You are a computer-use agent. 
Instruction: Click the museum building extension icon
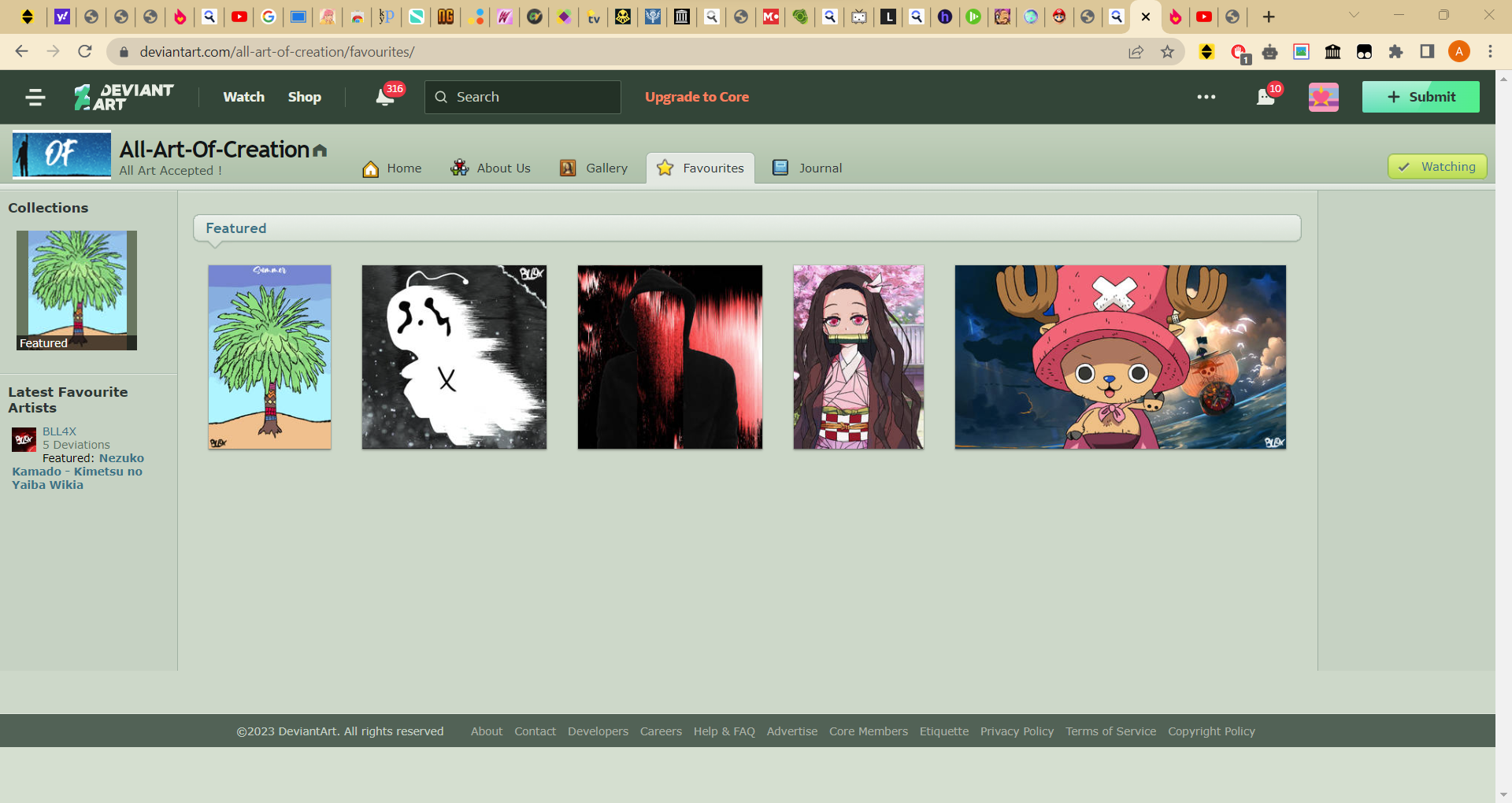click(x=1332, y=52)
